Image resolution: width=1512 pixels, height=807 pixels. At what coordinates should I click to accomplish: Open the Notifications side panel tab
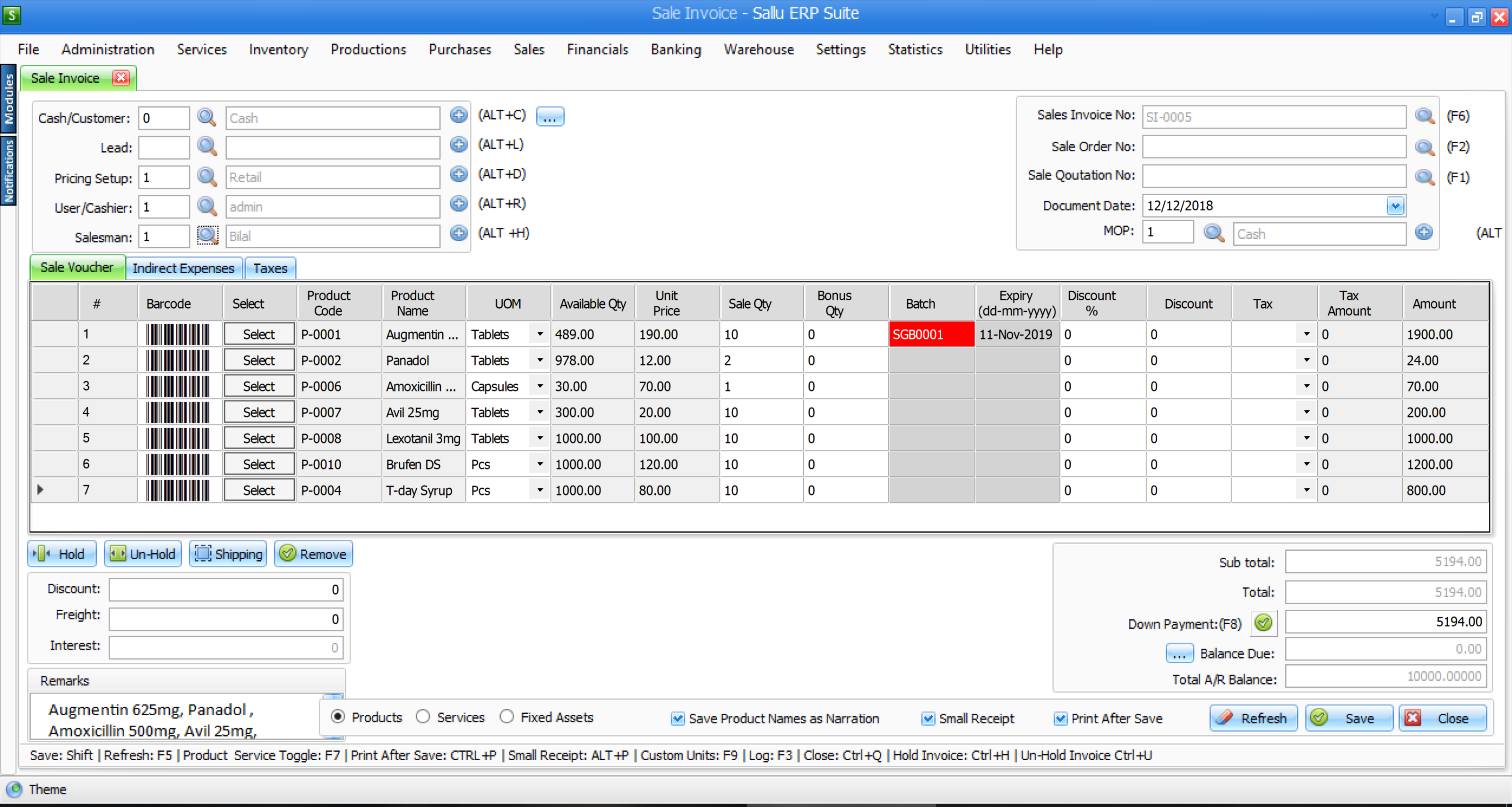click(x=8, y=171)
